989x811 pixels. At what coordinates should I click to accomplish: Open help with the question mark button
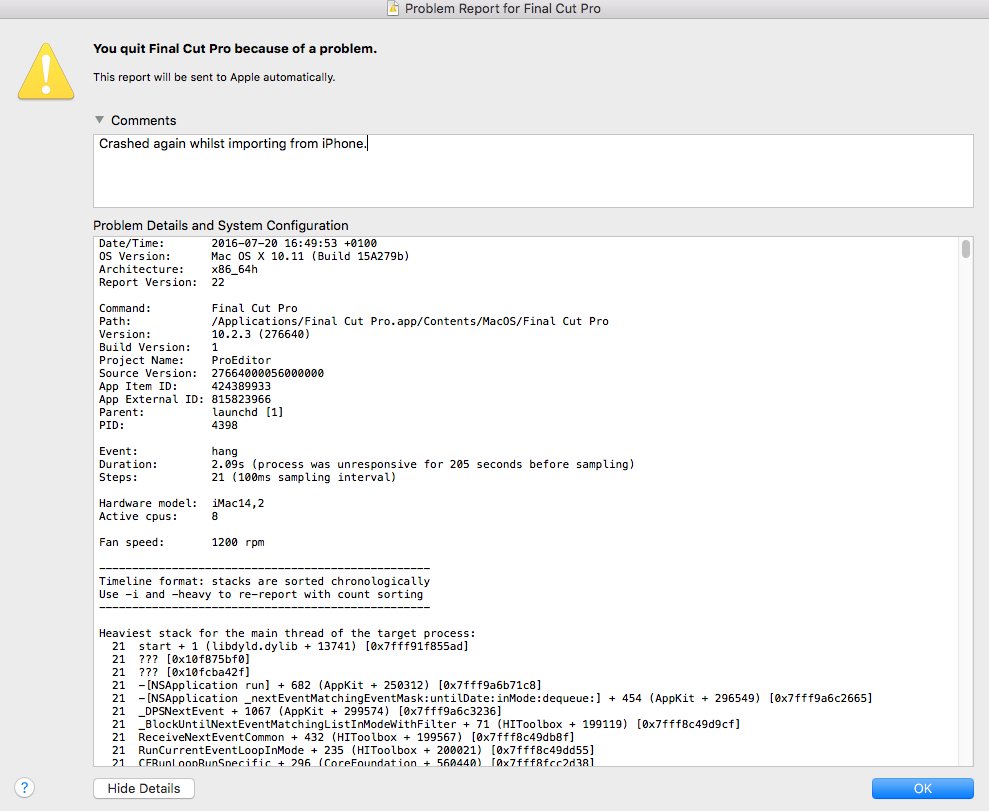(25, 788)
